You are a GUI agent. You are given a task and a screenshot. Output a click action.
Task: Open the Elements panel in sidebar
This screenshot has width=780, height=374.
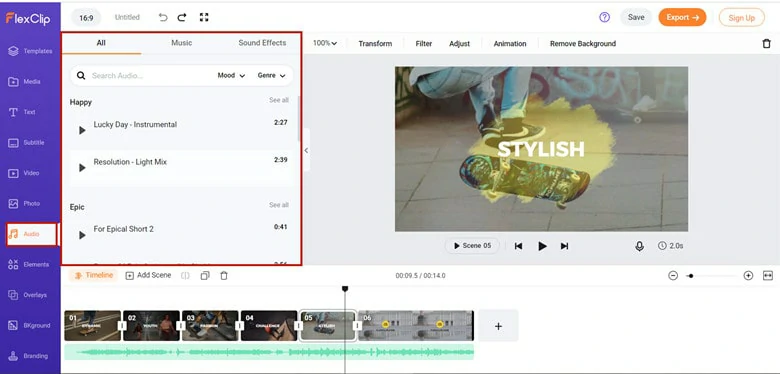coord(29,265)
